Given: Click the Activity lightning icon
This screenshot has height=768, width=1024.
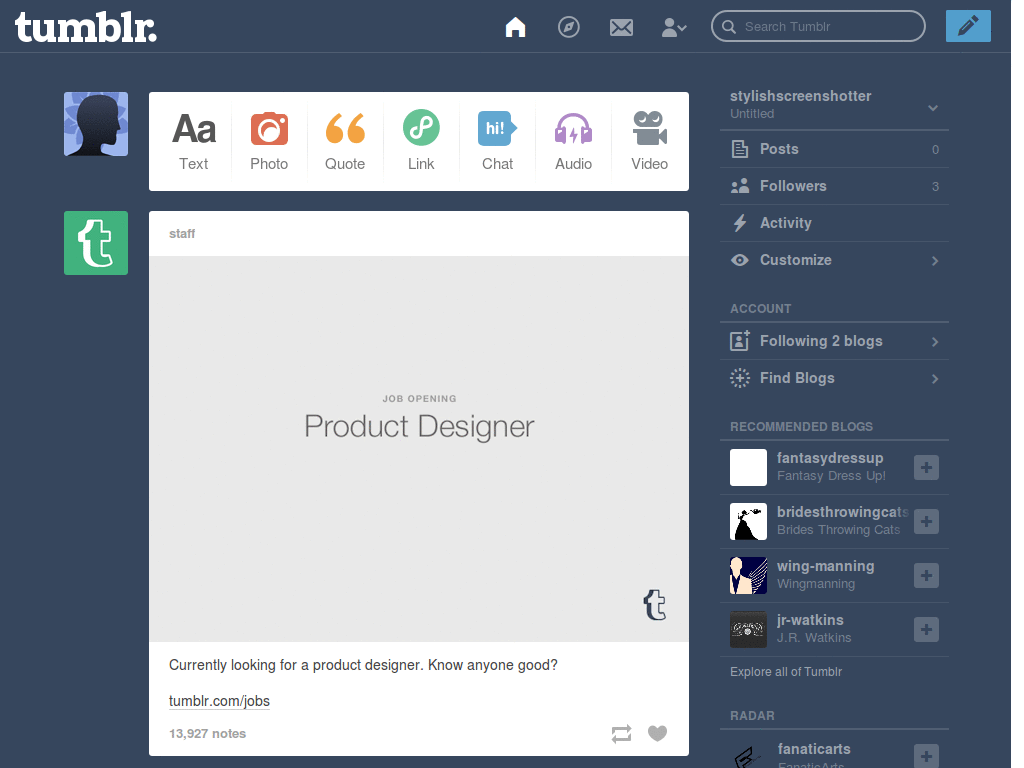Looking at the screenshot, I should tap(739, 223).
